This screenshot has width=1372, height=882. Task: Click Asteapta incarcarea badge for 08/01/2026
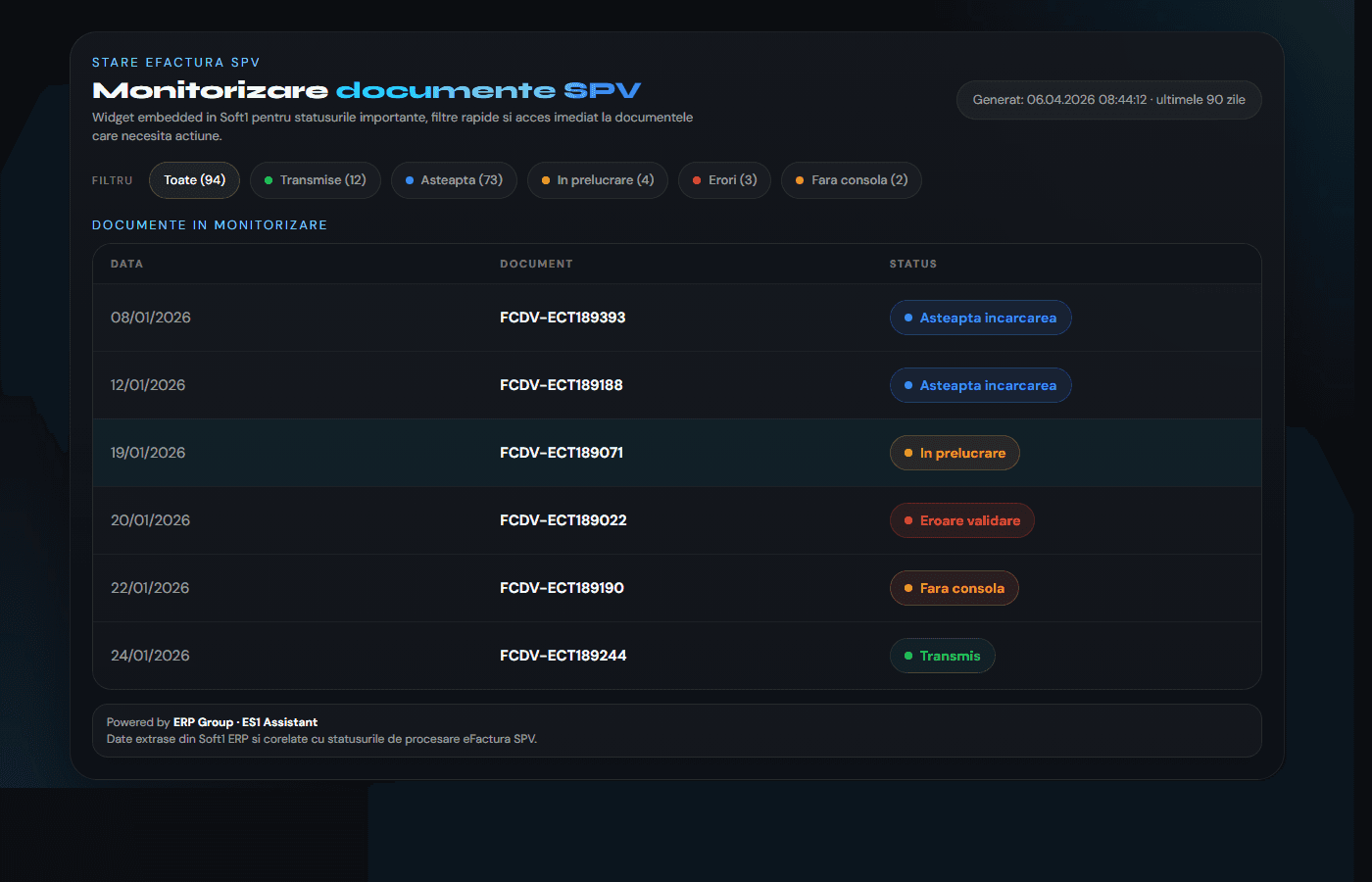[x=980, y=318]
